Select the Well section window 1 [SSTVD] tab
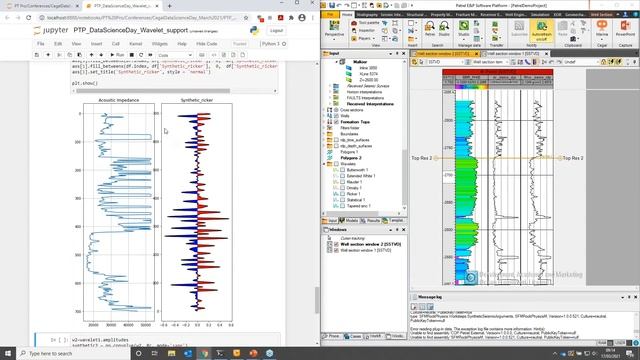The width and height of the screenshot is (640, 360). (513, 53)
